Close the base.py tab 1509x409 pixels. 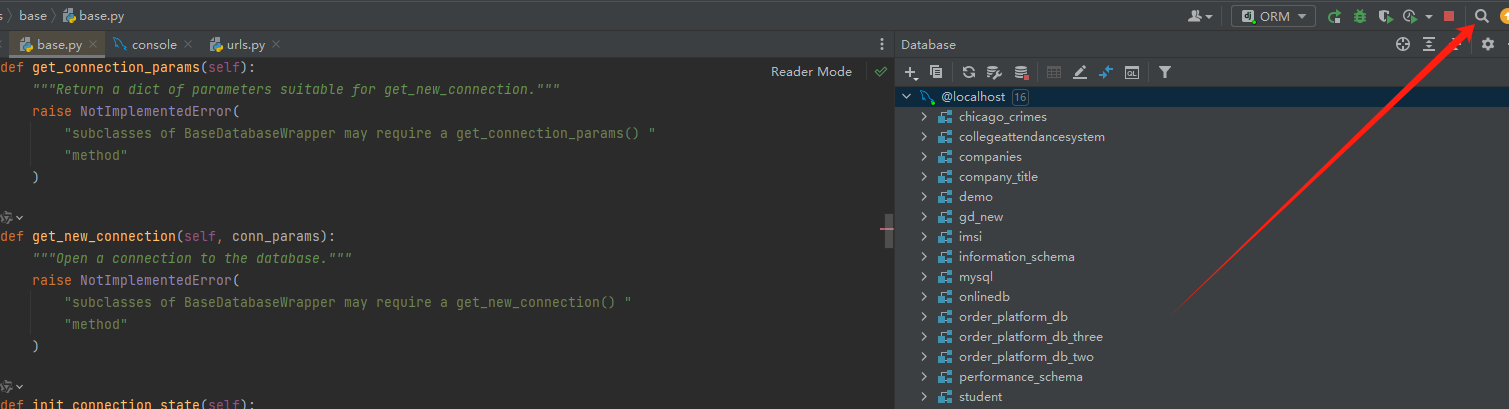click(x=93, y=44)
